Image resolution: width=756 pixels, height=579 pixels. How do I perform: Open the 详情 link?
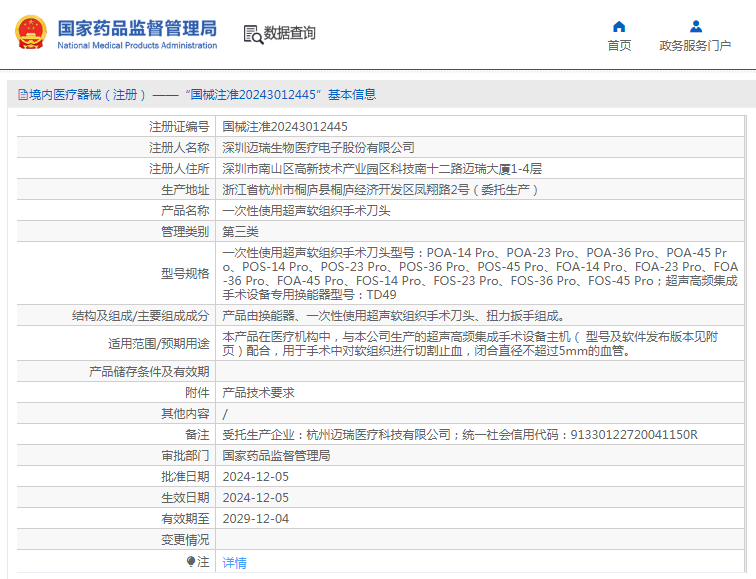234,563
